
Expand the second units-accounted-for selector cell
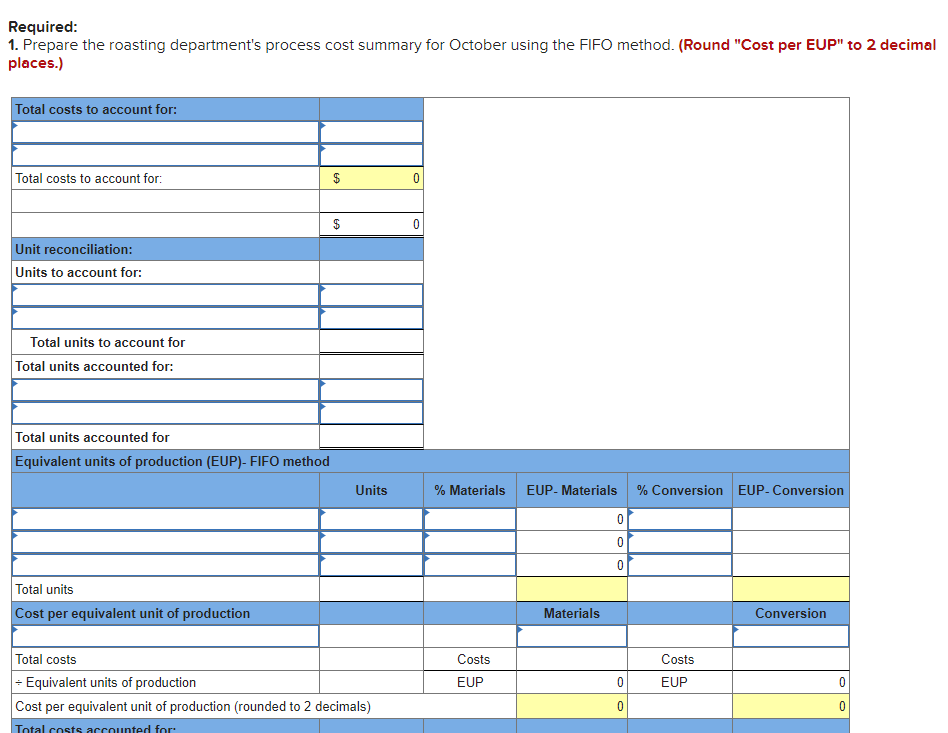tap(165, 412)
